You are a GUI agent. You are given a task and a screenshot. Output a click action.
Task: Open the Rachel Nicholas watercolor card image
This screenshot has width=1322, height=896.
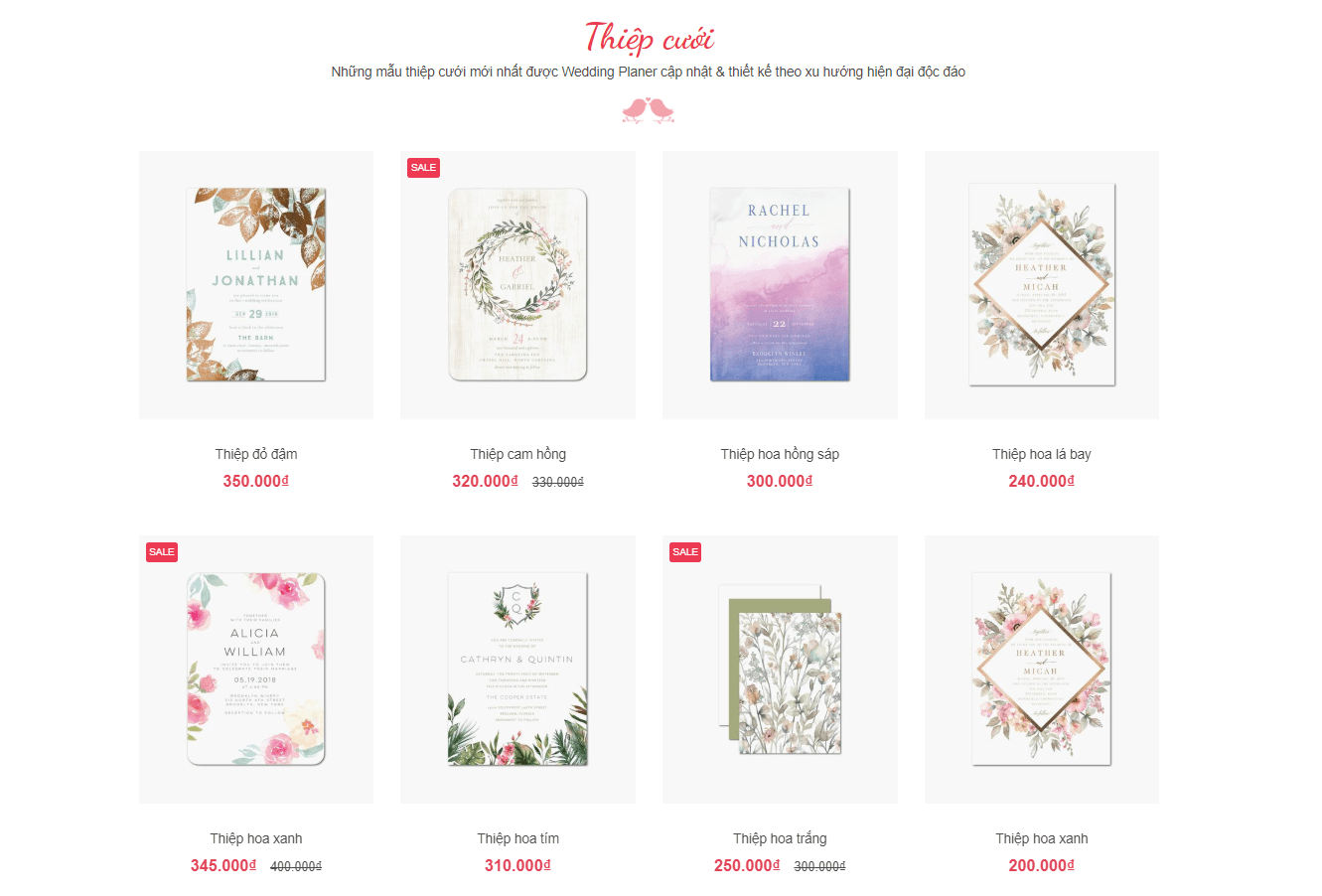(x=780, y=285)
